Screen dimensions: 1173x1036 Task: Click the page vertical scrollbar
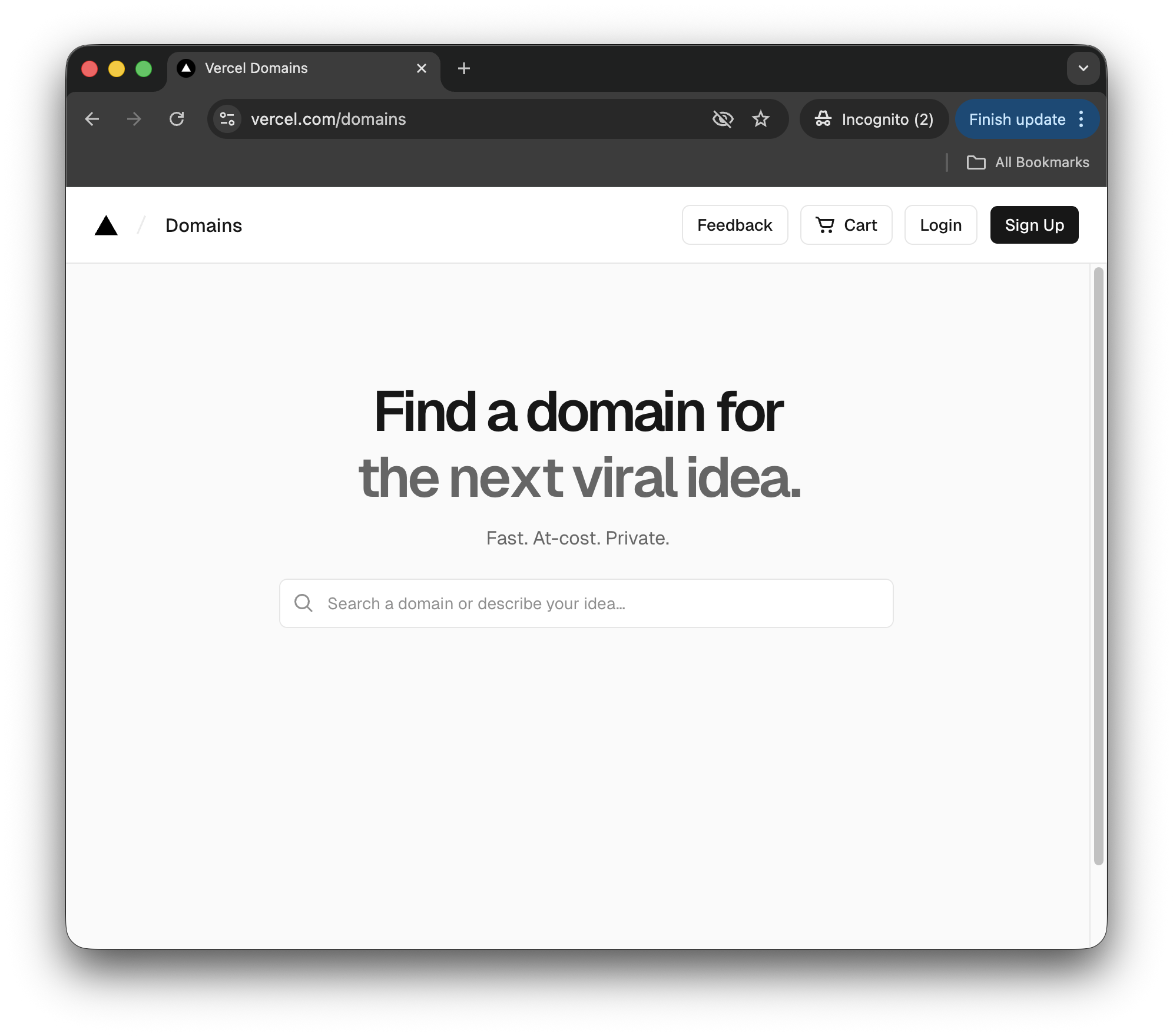click(1098, 565)
